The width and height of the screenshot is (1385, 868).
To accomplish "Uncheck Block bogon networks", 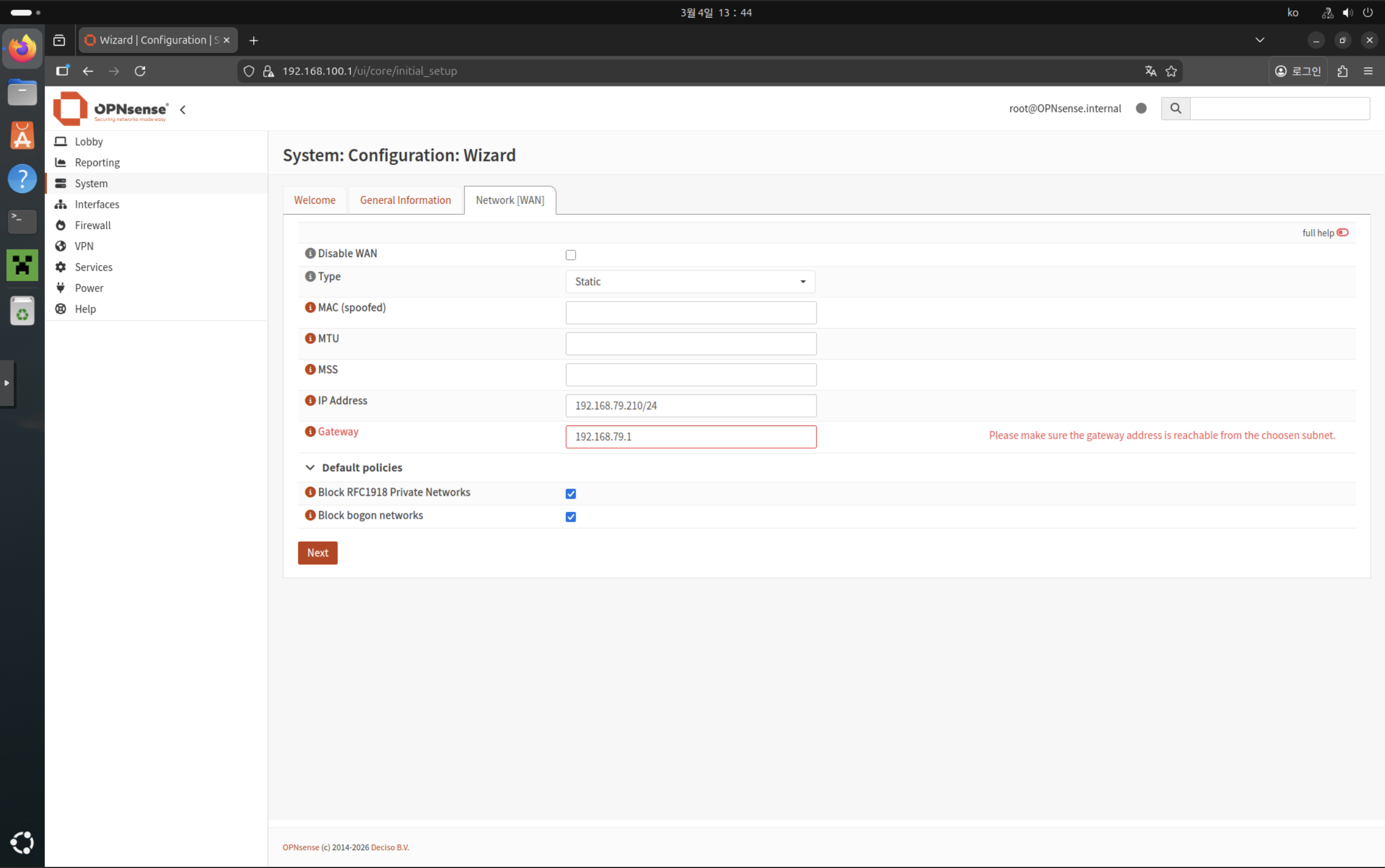I will click(x=570, y=516).
